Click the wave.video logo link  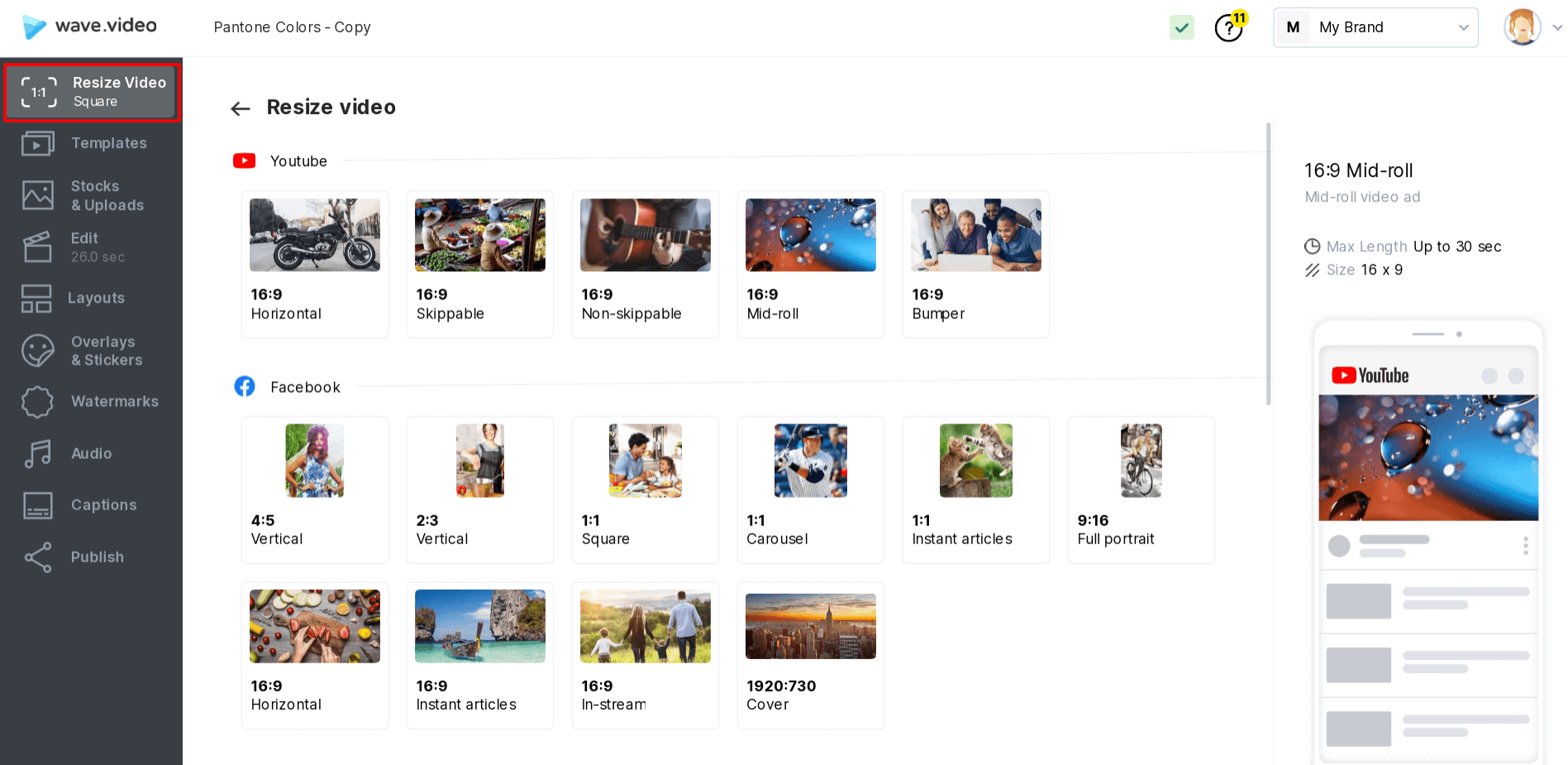click(x=89, y=26)
